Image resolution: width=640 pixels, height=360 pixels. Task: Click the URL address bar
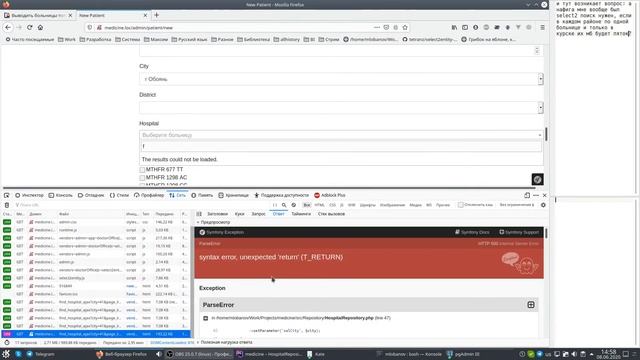click(x=239, y=27)
